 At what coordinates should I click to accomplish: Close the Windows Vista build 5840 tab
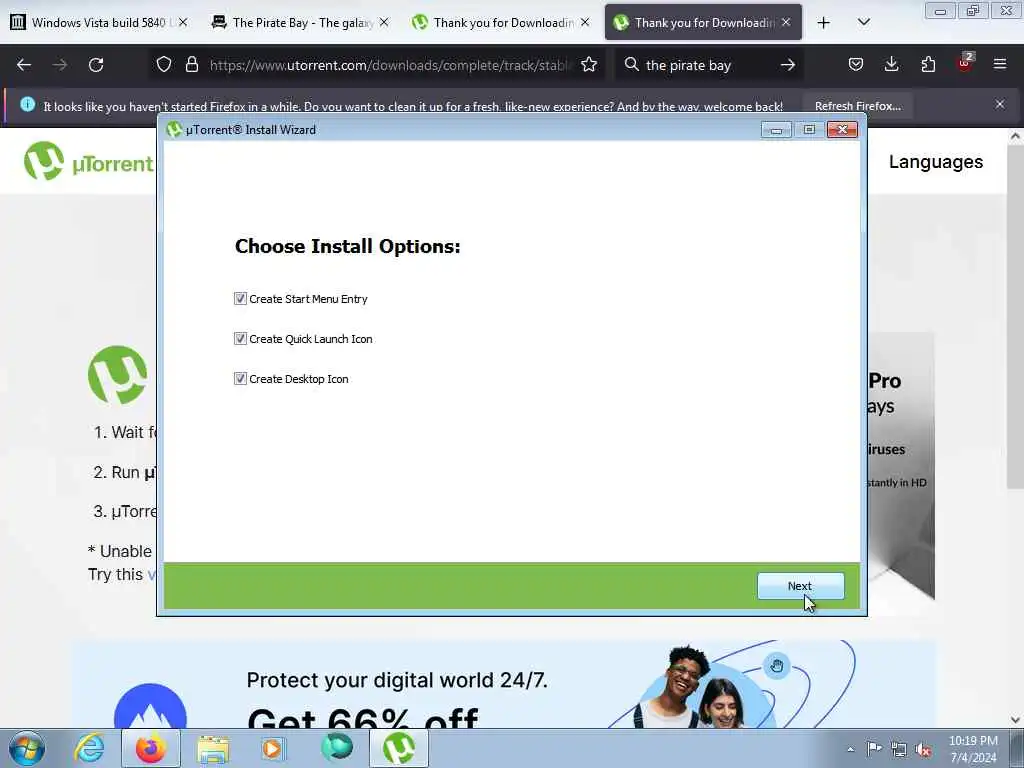[x=183, y=22]
